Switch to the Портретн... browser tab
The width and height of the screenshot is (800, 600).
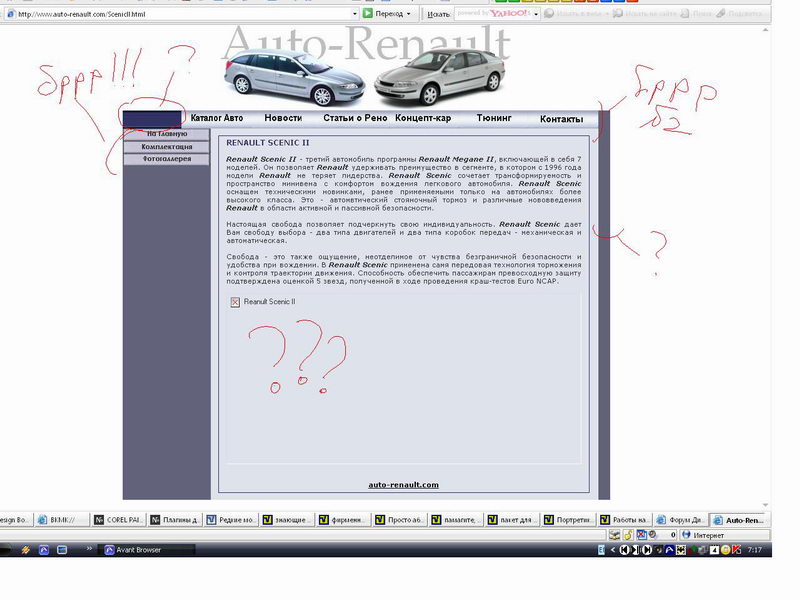point(567,520)
